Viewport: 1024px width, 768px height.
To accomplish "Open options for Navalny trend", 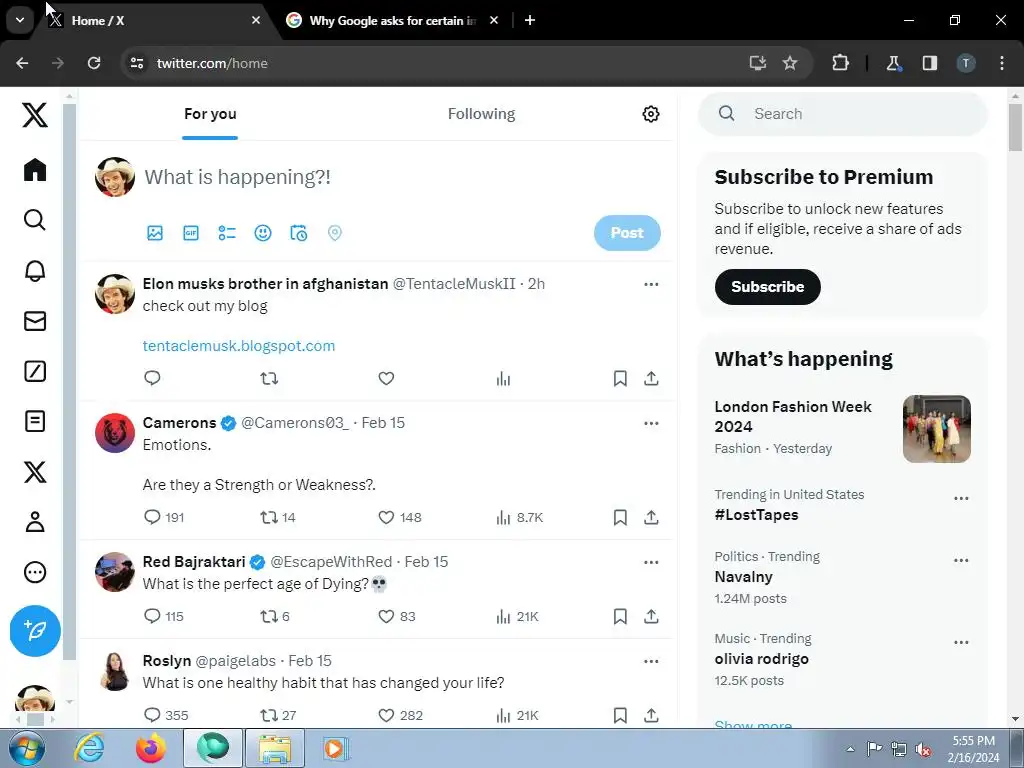I will (961, 560).
